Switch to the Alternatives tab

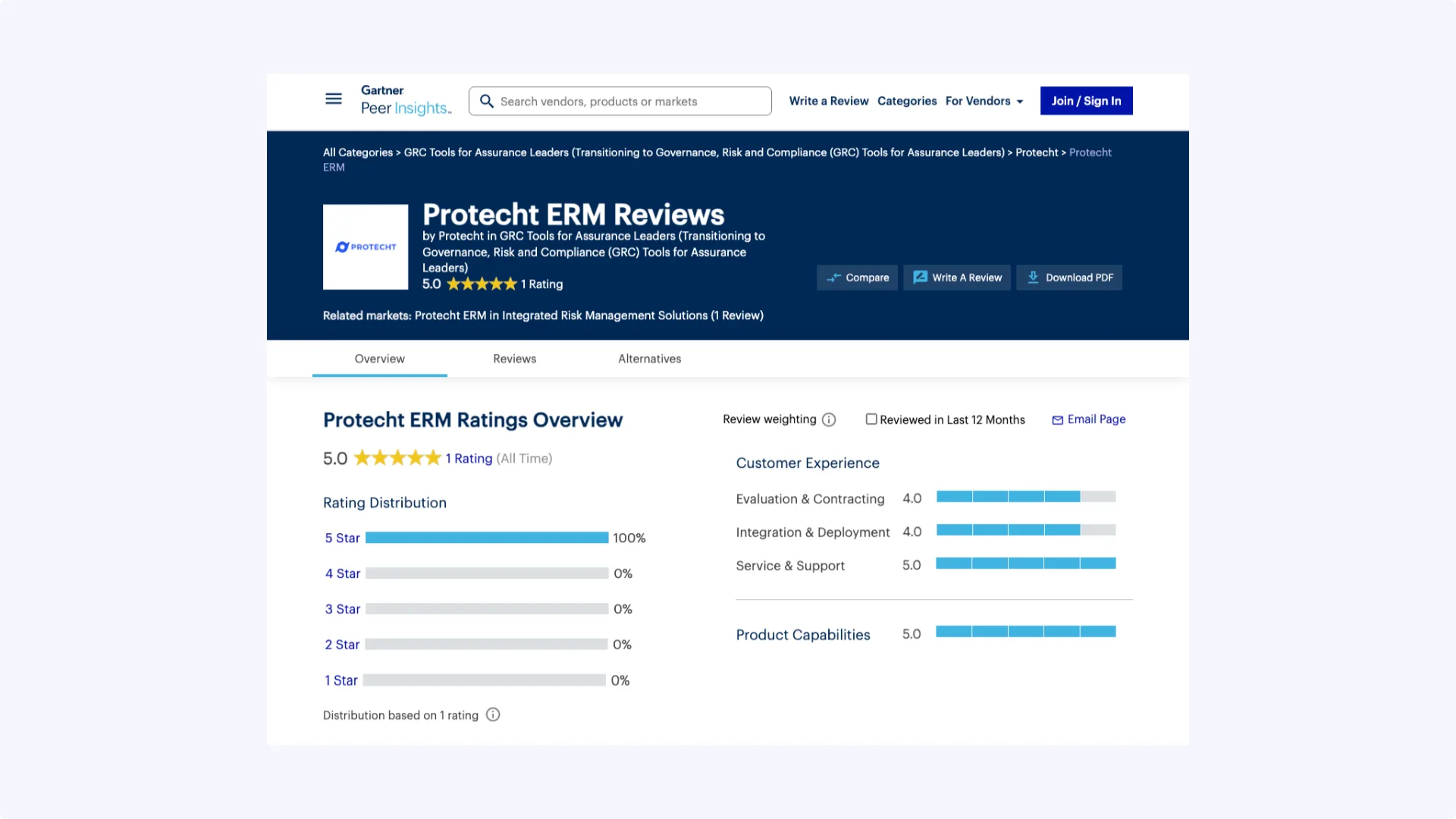point(649,359)
